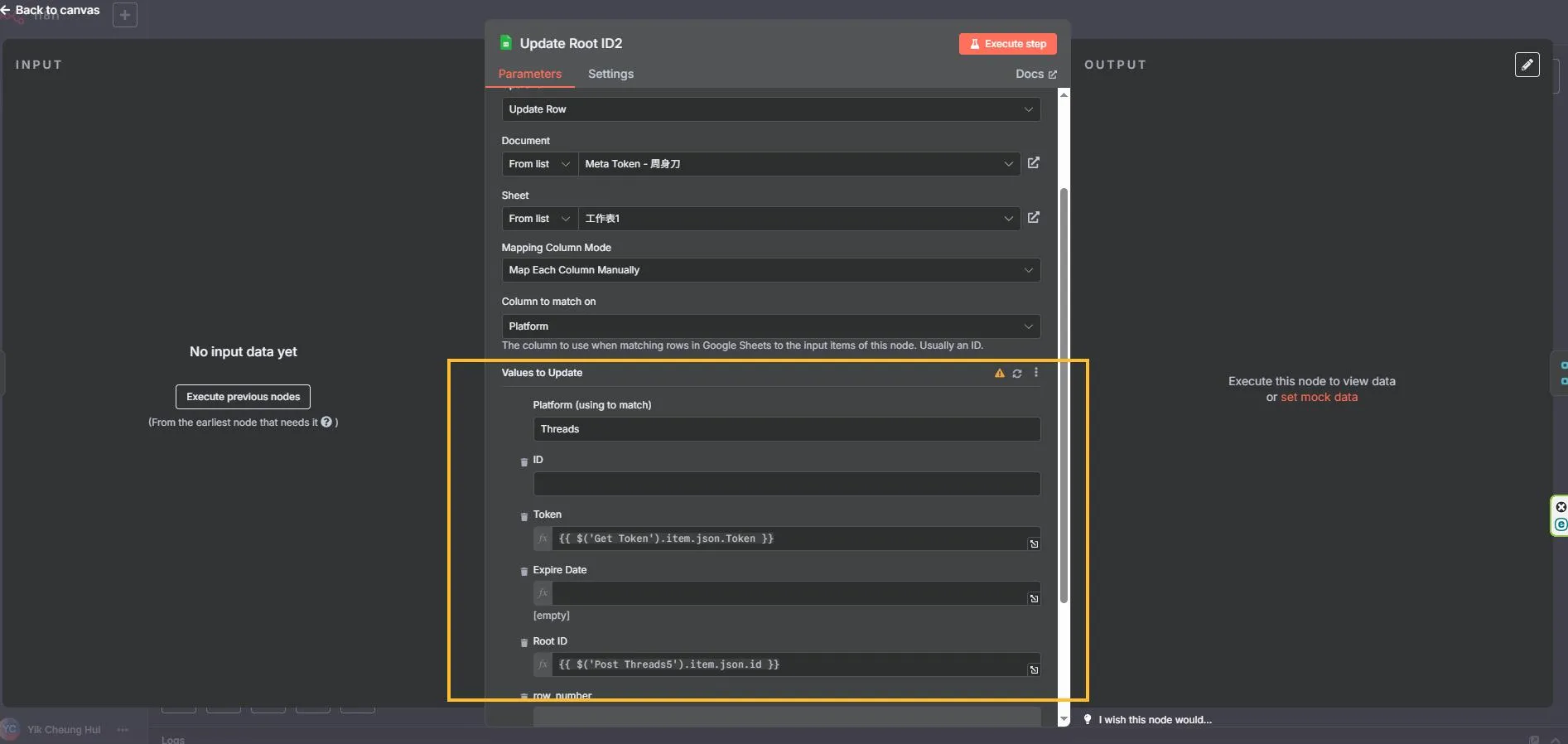Open Sheet external link icon
Viewport: 1568px width, 744px height.
(1033, 218)
